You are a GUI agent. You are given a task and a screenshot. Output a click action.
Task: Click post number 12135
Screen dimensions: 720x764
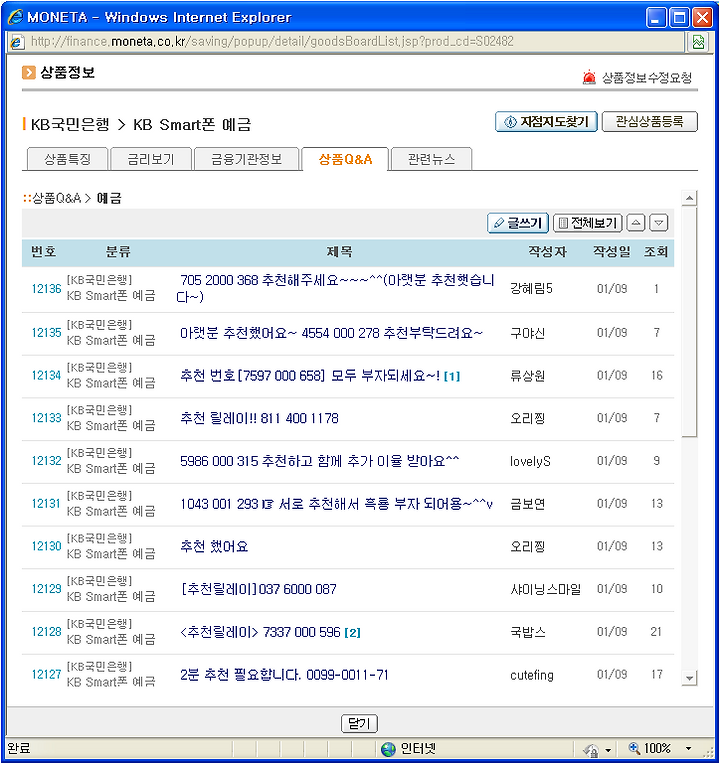coord(46,333)
